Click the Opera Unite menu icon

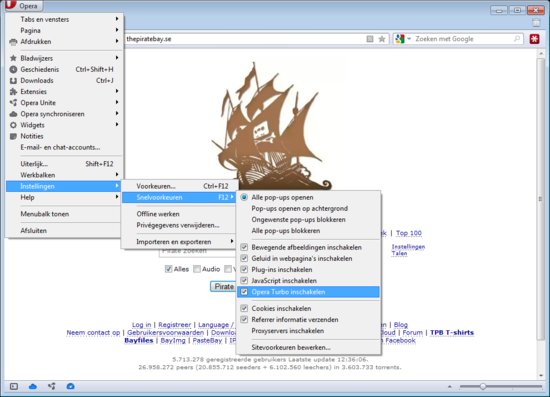click(x=13, y=103)
